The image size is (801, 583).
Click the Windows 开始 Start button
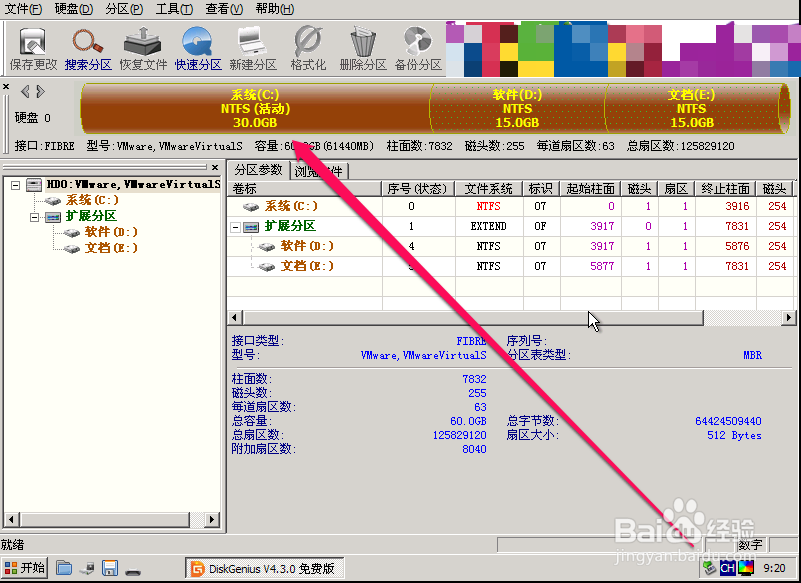pyautogui.click(x=25, y=568)
